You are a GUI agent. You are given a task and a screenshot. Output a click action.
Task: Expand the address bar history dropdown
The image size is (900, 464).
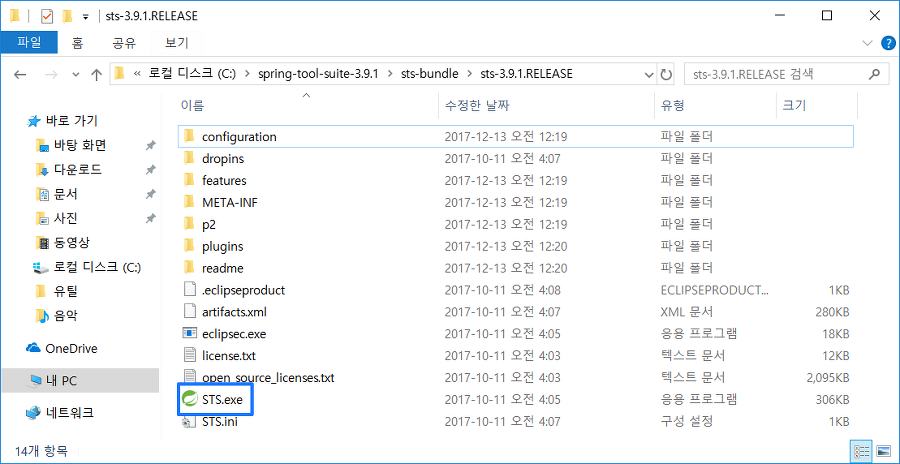tap(649, 75)
